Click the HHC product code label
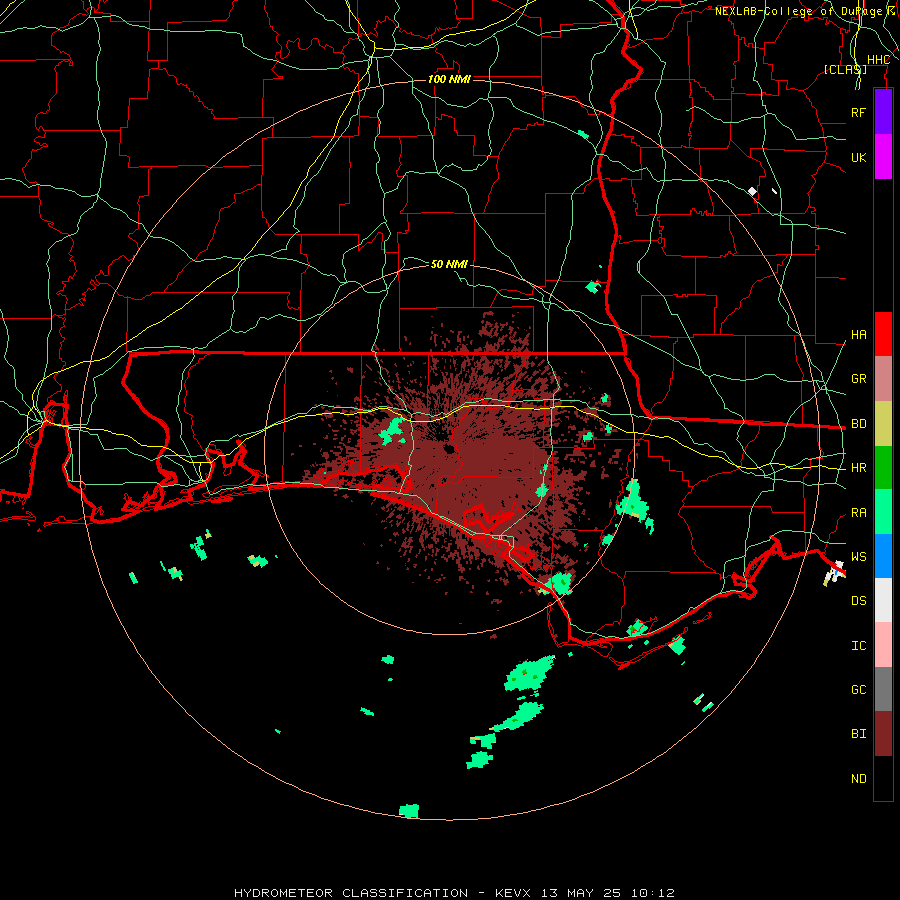The height and width of the screenshot is (900, 900). coord(878,60)
